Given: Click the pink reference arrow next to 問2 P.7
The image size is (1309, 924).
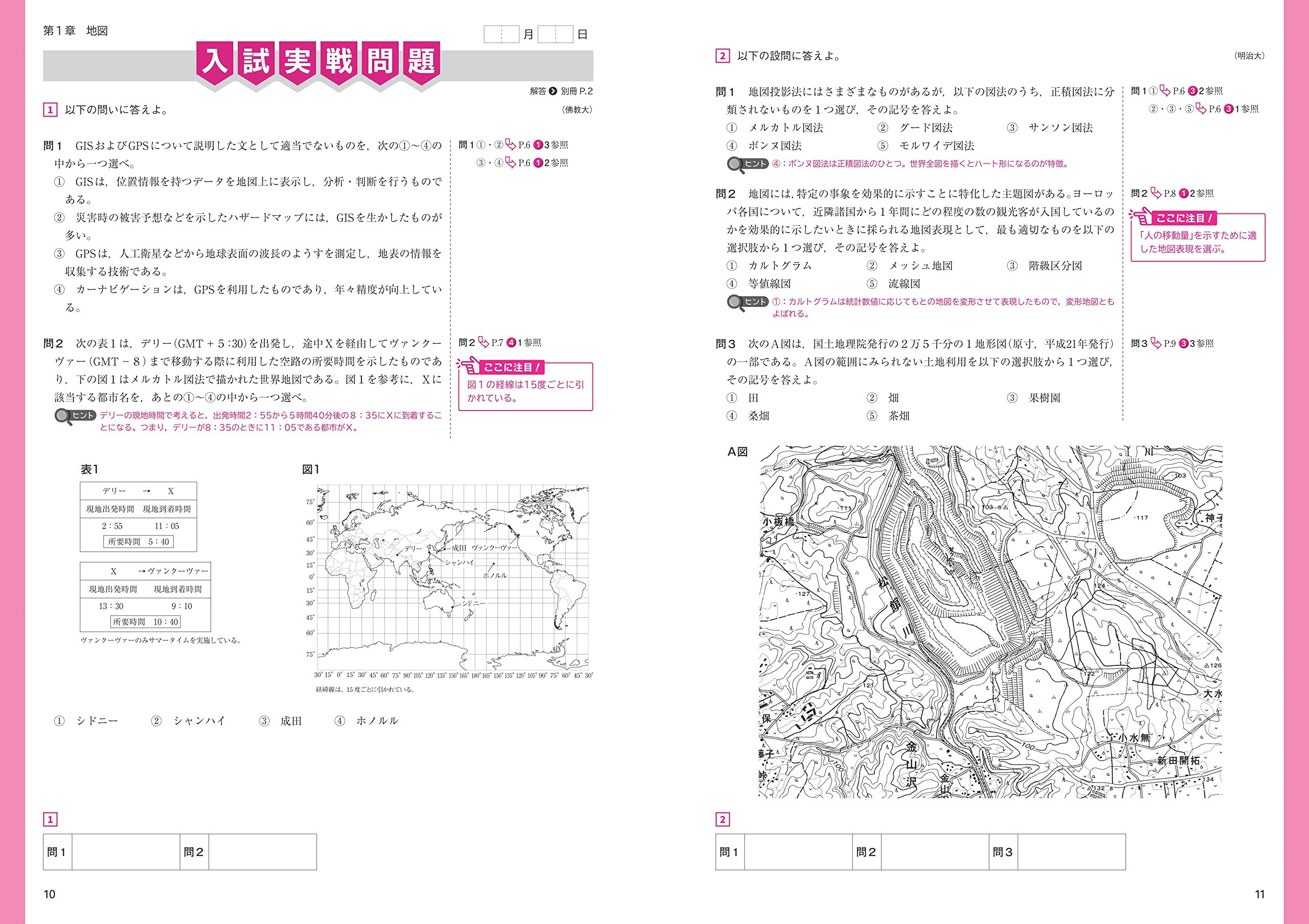Looking at the screenshot, I should pyautogui.click(x=484, y=343).
